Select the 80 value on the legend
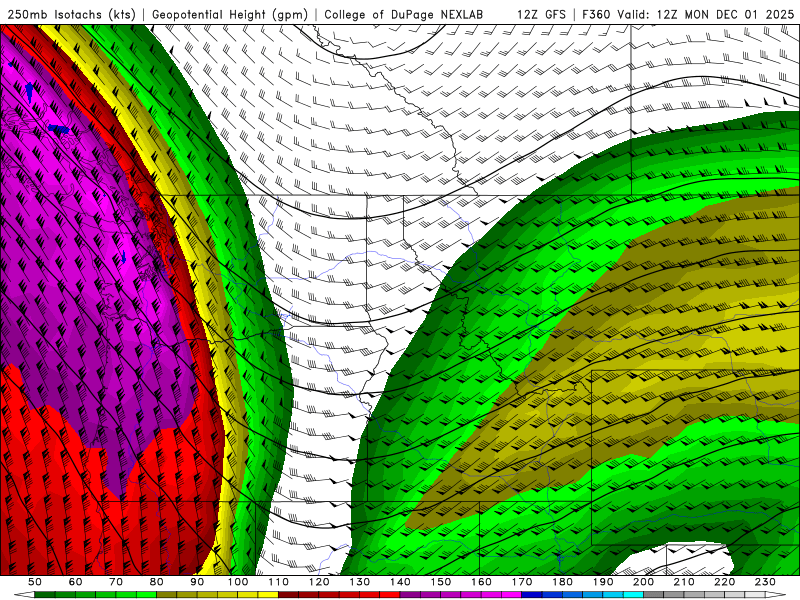Viewport: 800px width, 600px height. 157,582
